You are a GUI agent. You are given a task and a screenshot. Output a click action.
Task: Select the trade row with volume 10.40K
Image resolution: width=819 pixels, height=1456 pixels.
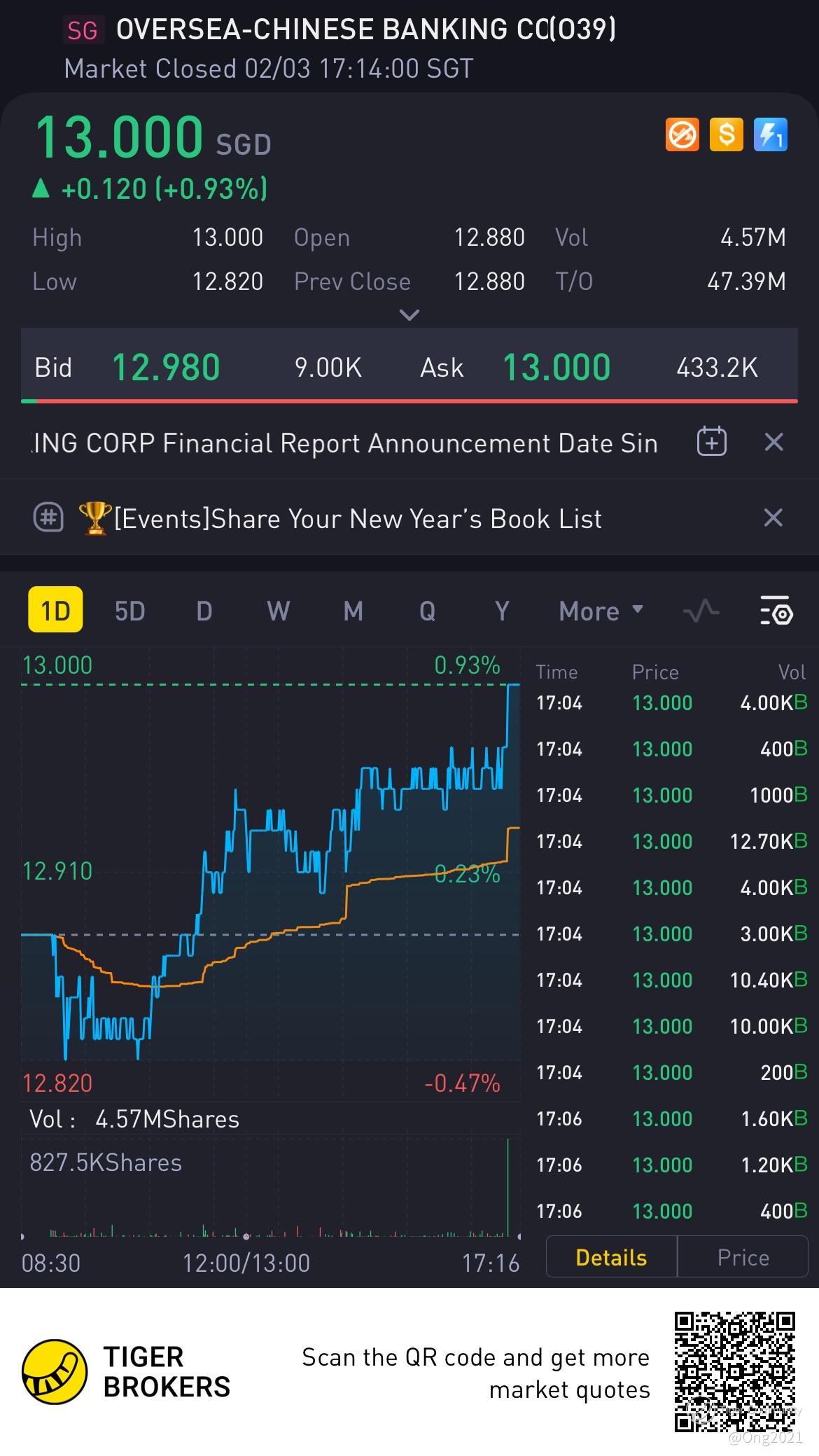pyautogui.click(x=672, y=980)
